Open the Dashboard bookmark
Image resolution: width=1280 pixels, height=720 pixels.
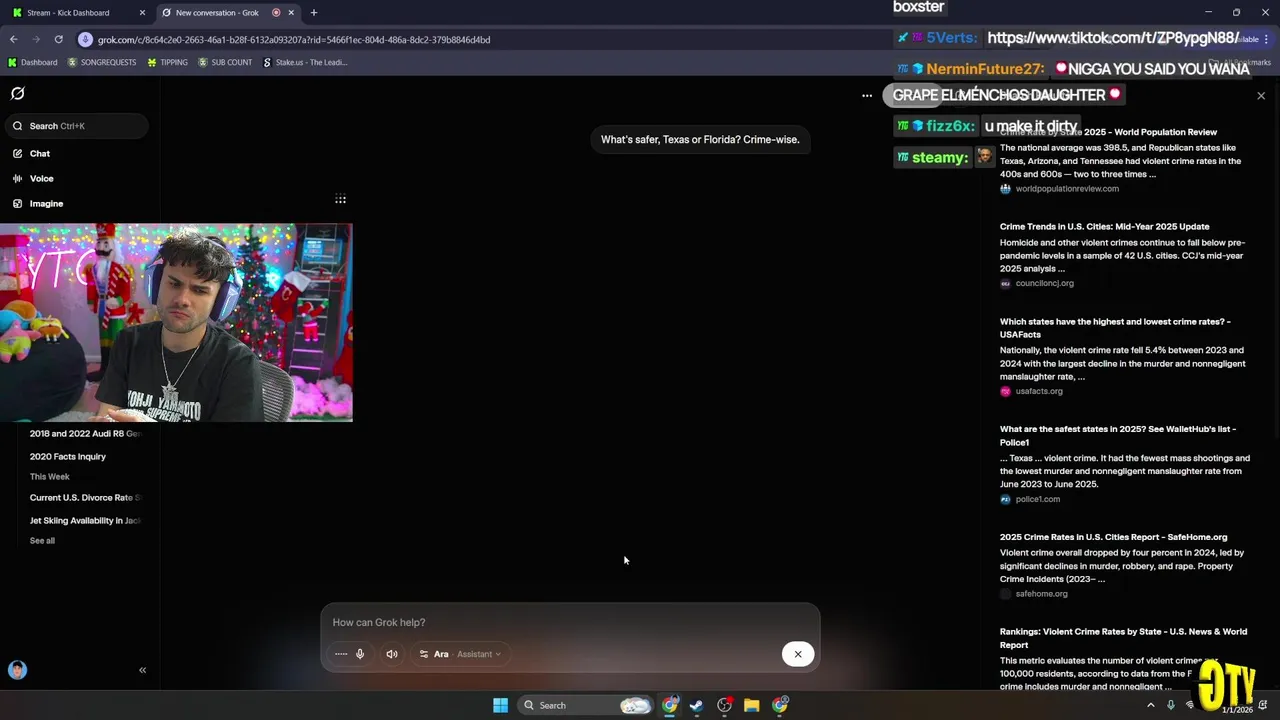pos(32,62)
